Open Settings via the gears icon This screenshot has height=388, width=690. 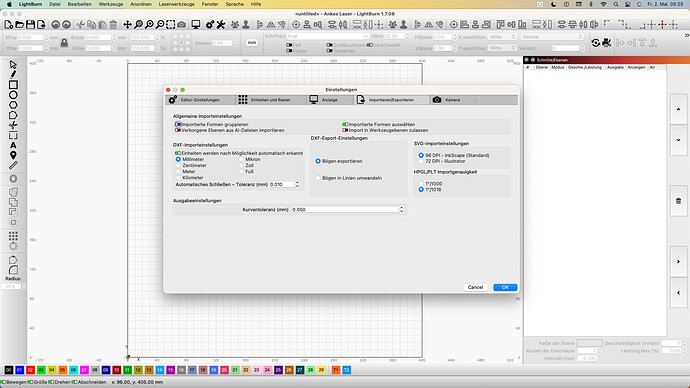(x=210, y=25)
